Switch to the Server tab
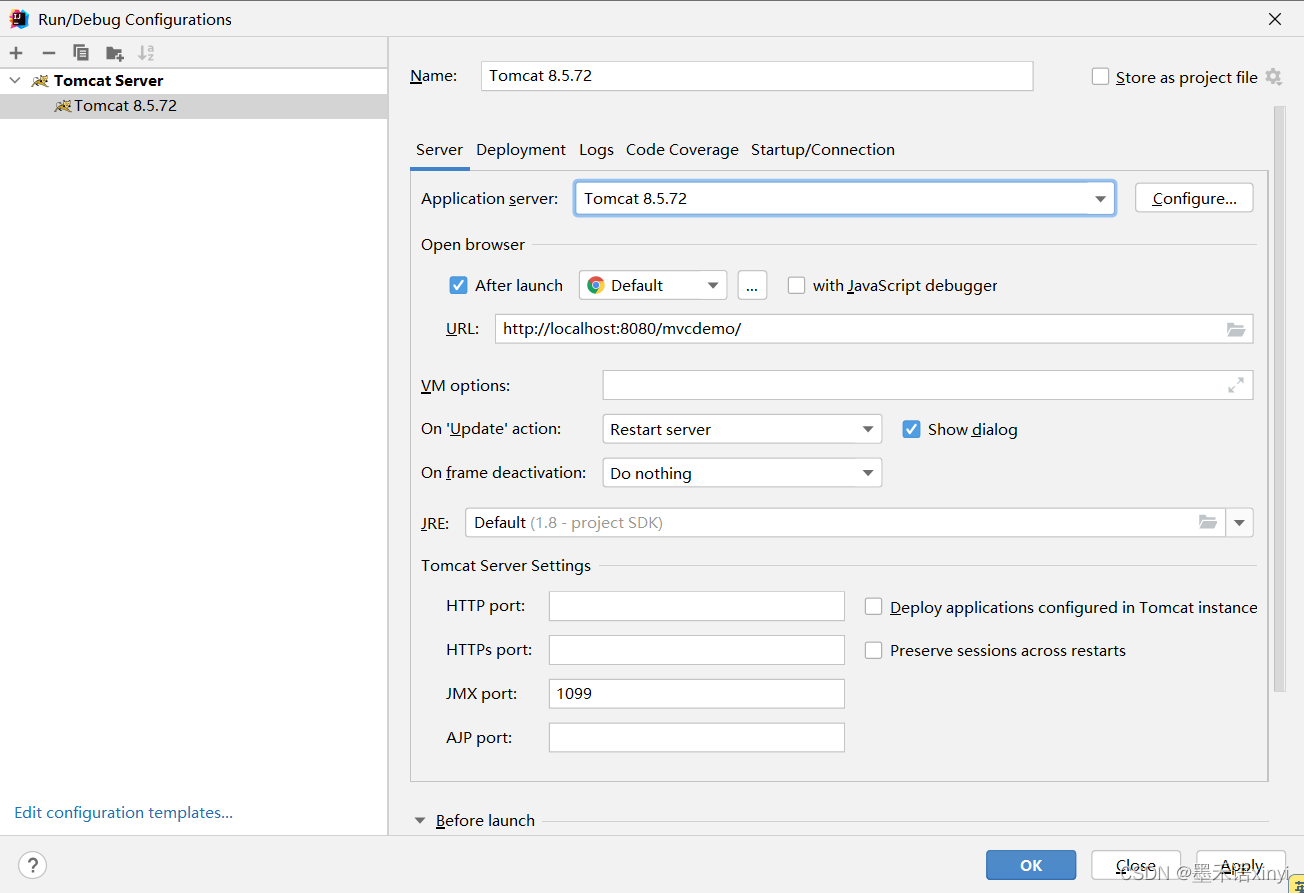1304x893 pixels. pyautogui.click(x=439, y=150)
